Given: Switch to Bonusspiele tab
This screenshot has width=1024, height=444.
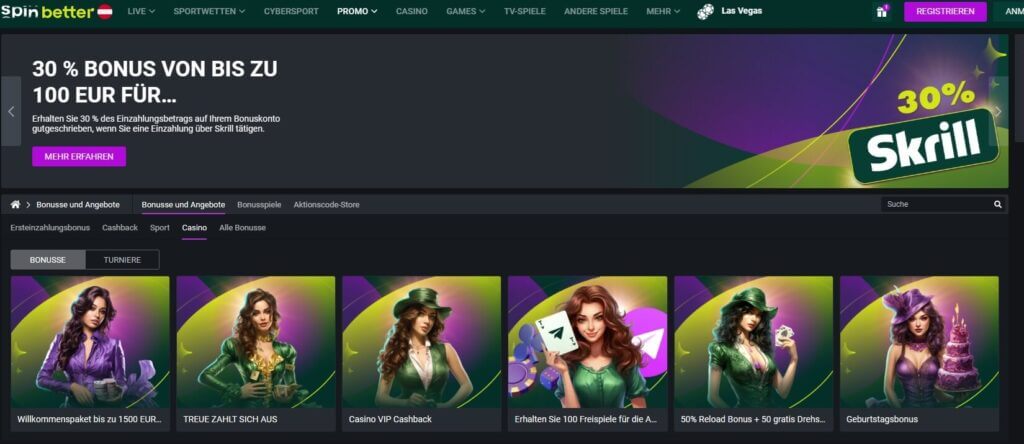Looking at the screenshot, I should click(x=259, y=204).
